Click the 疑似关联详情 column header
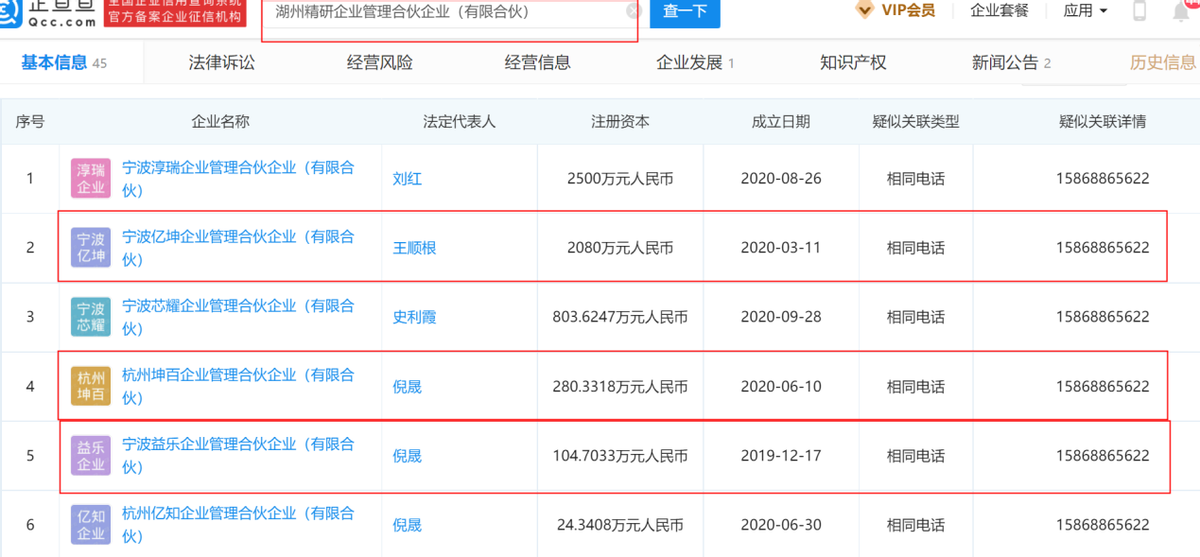This screenshot has height=557, width=1200. pyautogui.click(x=1102, y=122)
